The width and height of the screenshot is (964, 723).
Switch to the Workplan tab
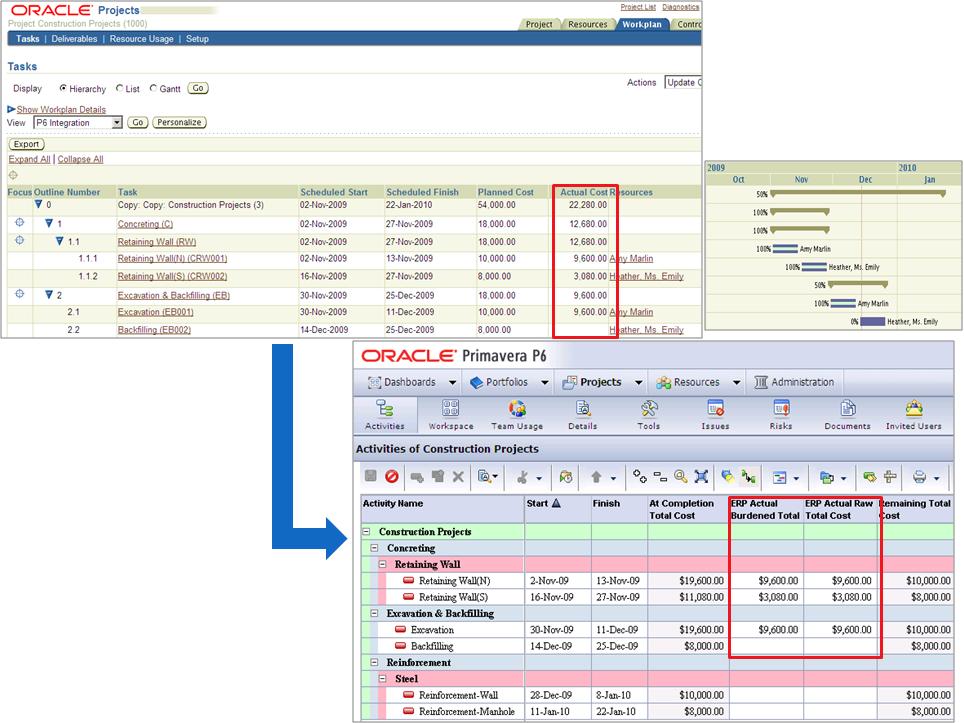tap(641, 24)
